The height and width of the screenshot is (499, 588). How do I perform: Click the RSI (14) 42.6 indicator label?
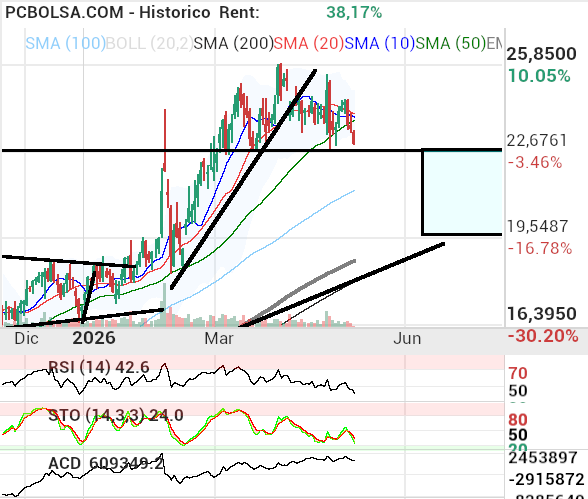point(99,367)
